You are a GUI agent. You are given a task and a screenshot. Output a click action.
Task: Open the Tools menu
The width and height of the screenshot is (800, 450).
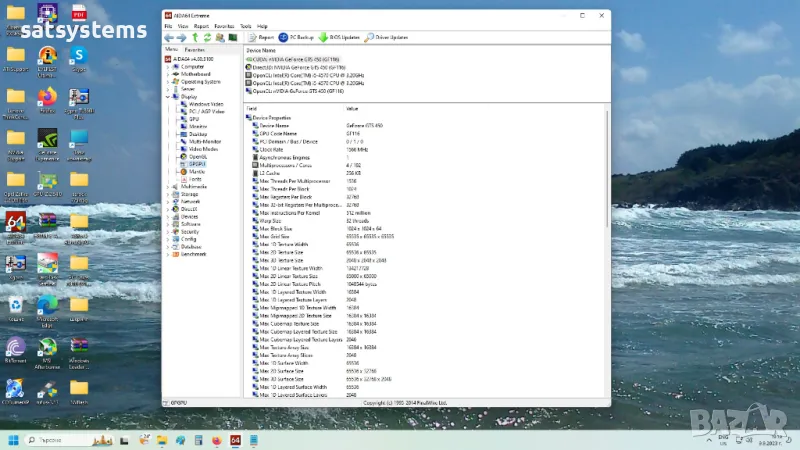tap(245, 26)
